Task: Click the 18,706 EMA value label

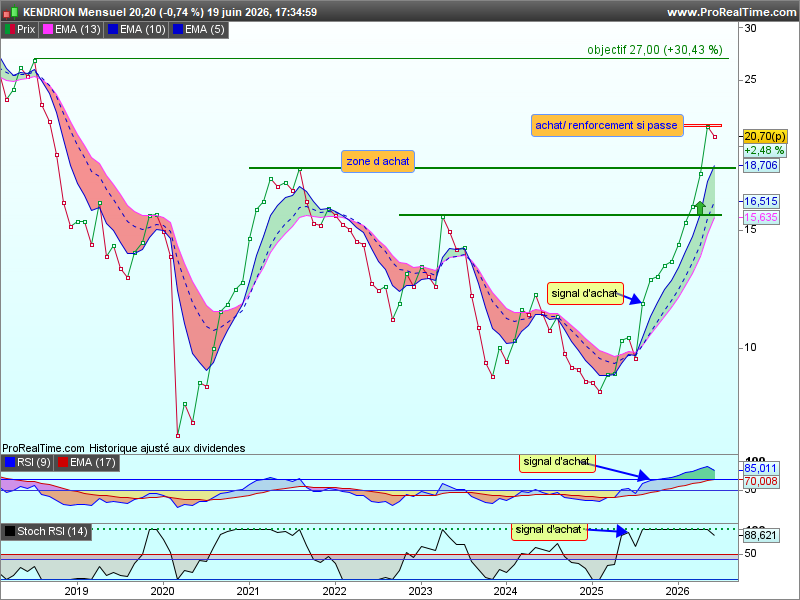Action: click(x=761, y=165)
